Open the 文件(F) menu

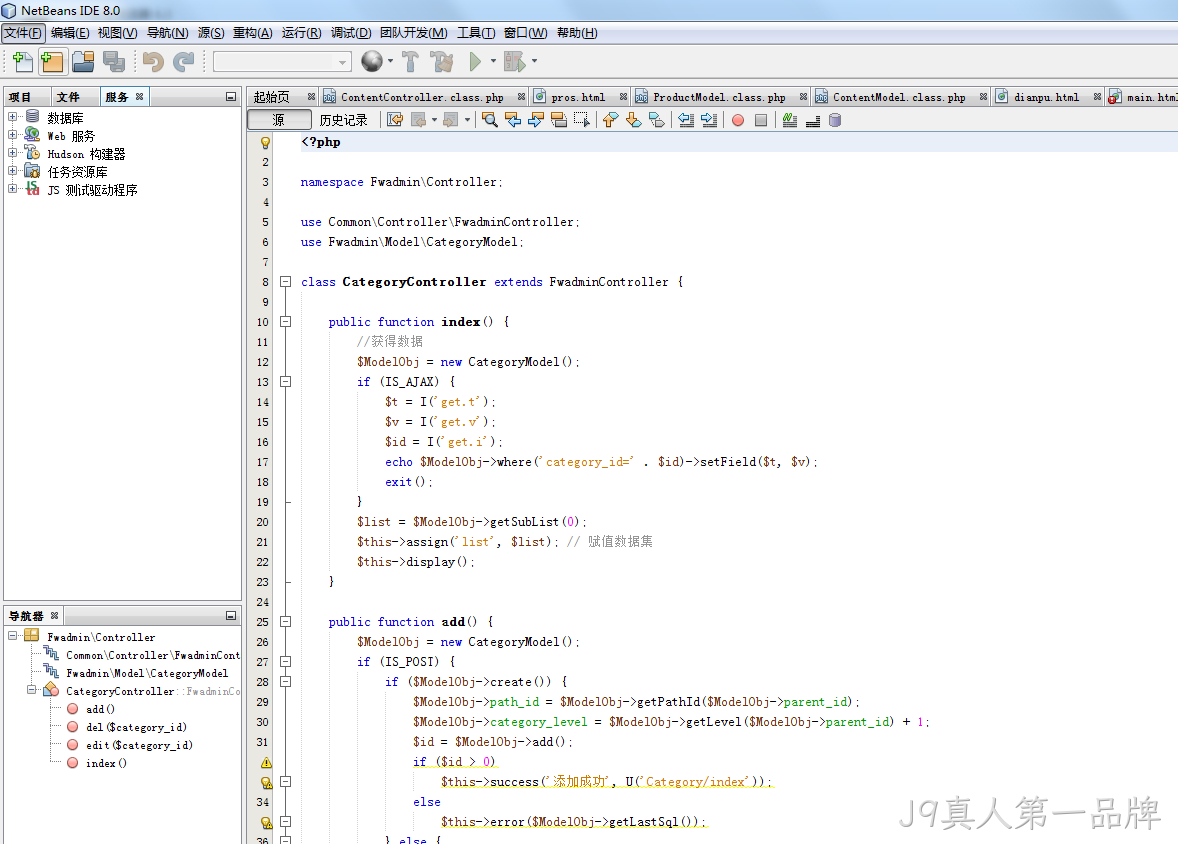(x=23, y=32)
